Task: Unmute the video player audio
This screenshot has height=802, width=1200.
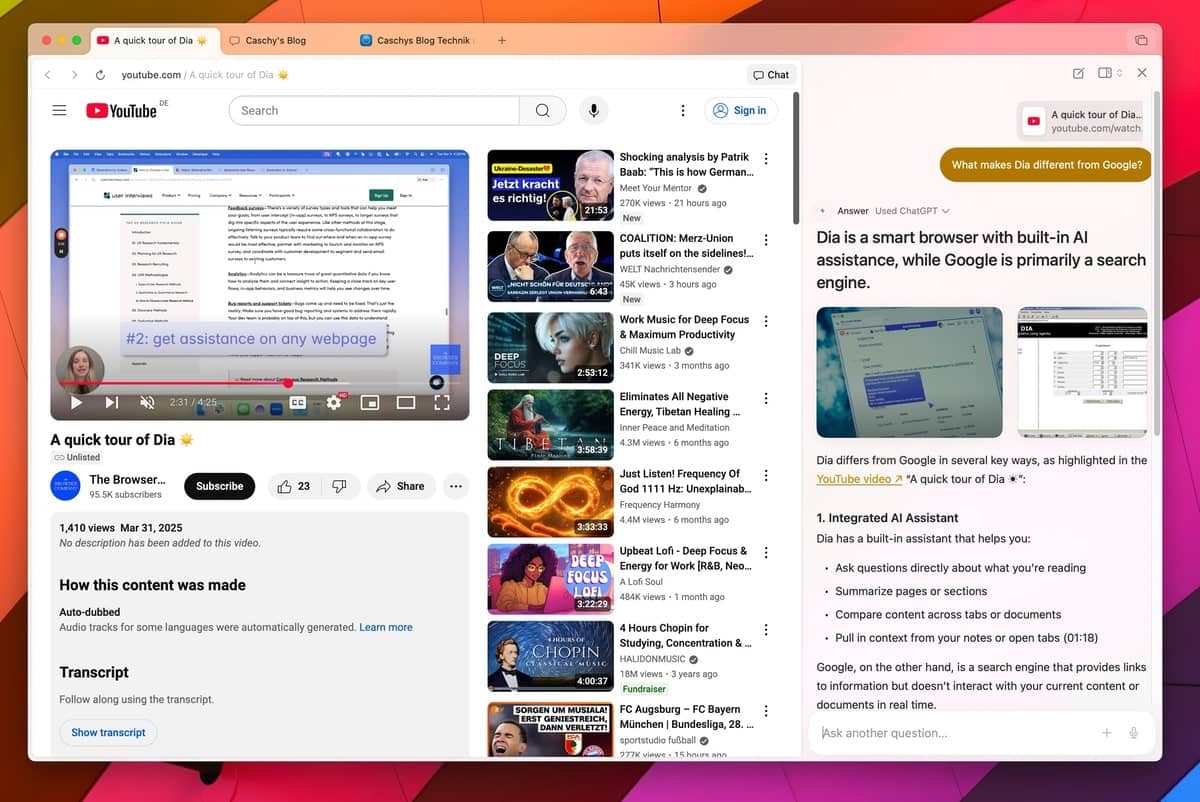Action: click(147, 402)
